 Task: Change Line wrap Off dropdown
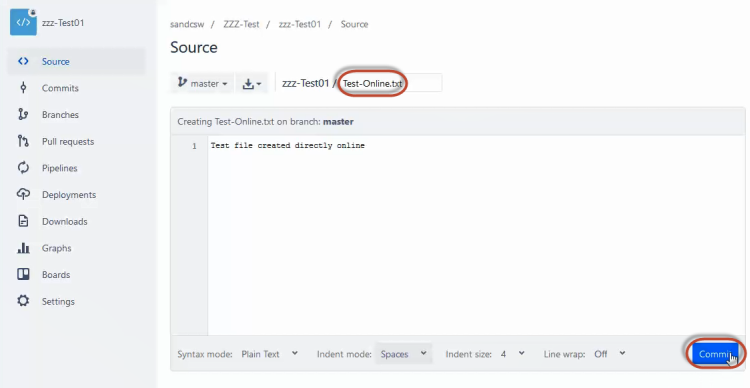tap(609, 354)
